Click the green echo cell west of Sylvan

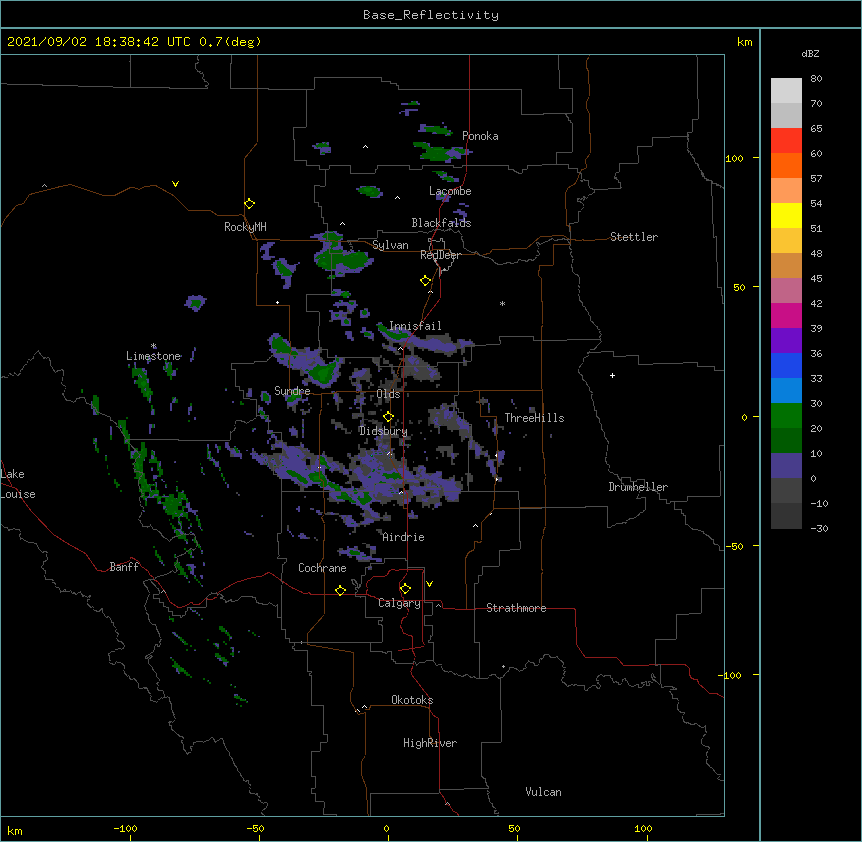(x=344, y=259)
